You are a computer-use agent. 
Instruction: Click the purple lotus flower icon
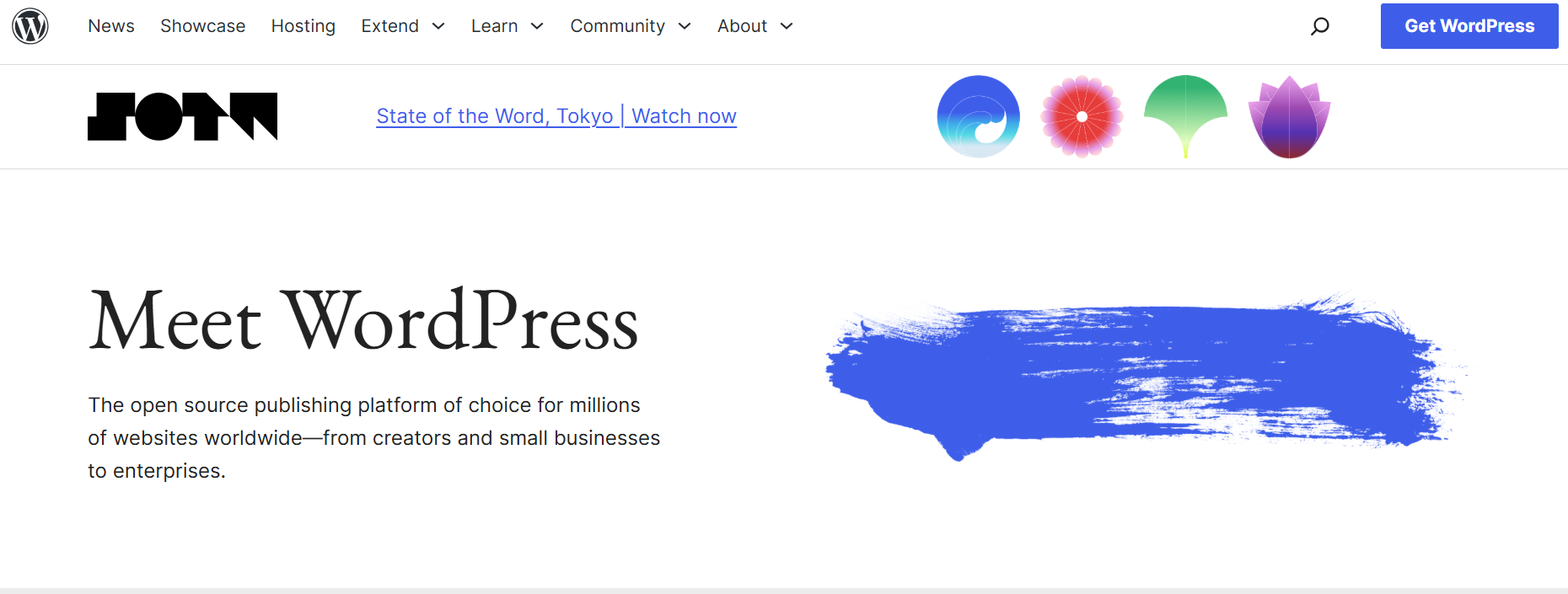click(x=1290, y=116)
